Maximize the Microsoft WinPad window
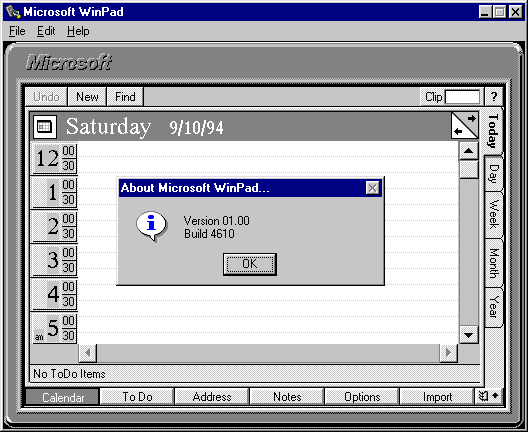 (500, 12)
